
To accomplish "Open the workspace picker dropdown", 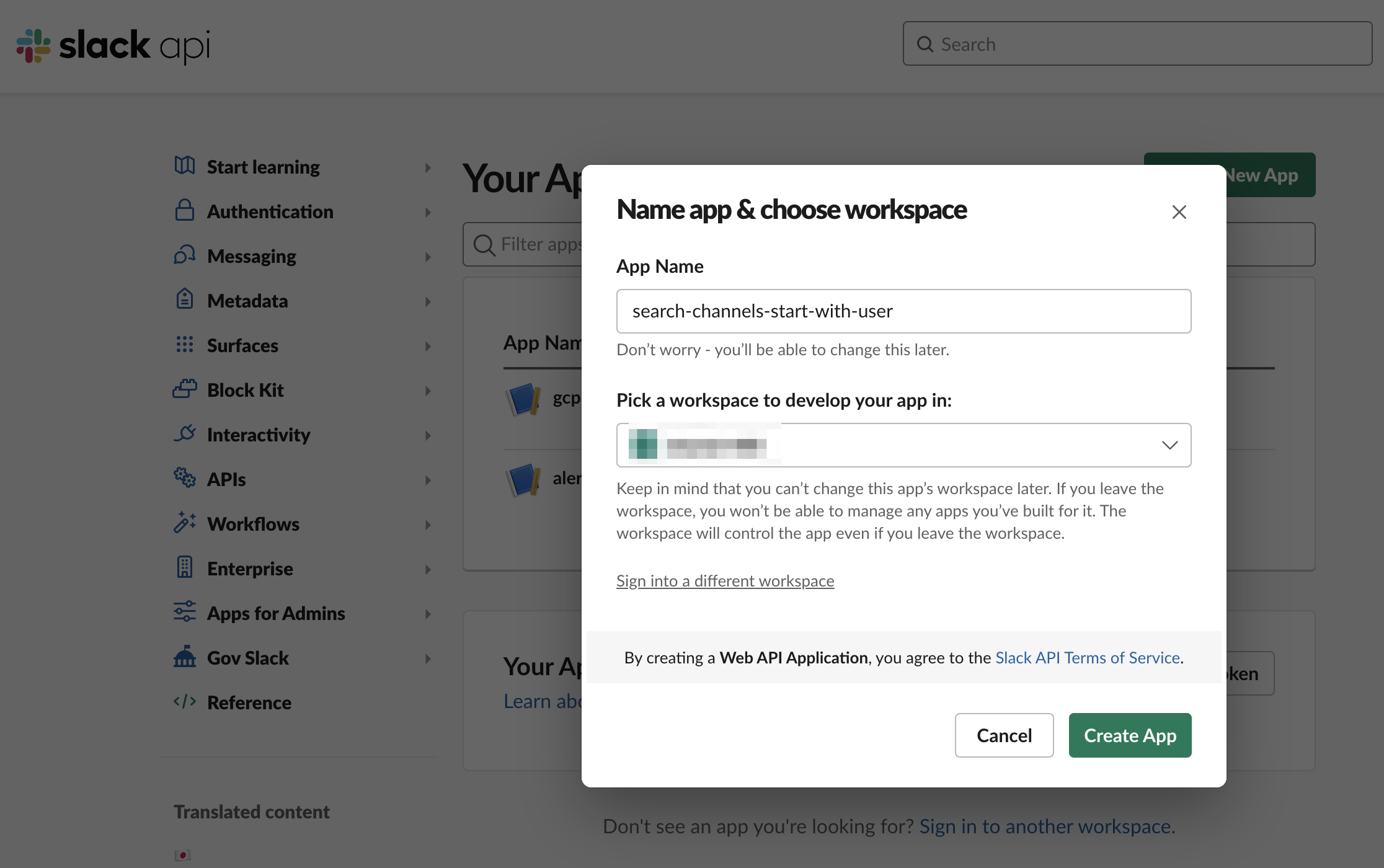I will click(903, 445).
